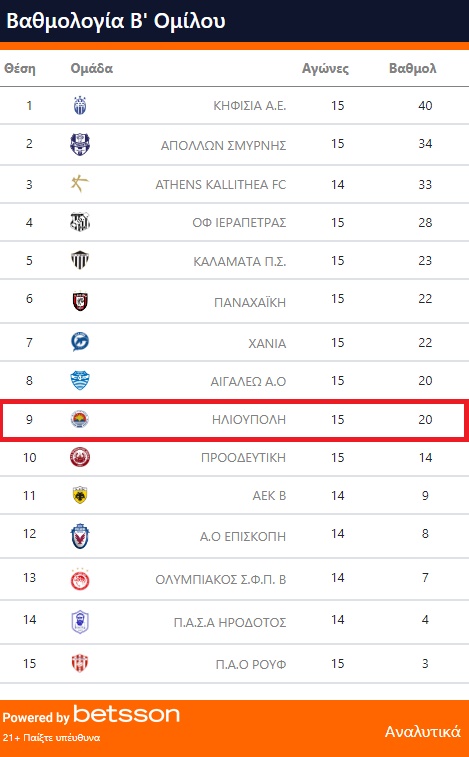Click the Αγώνες column header
The height and width of the screenshot is (757, 469).
point(325,69)
